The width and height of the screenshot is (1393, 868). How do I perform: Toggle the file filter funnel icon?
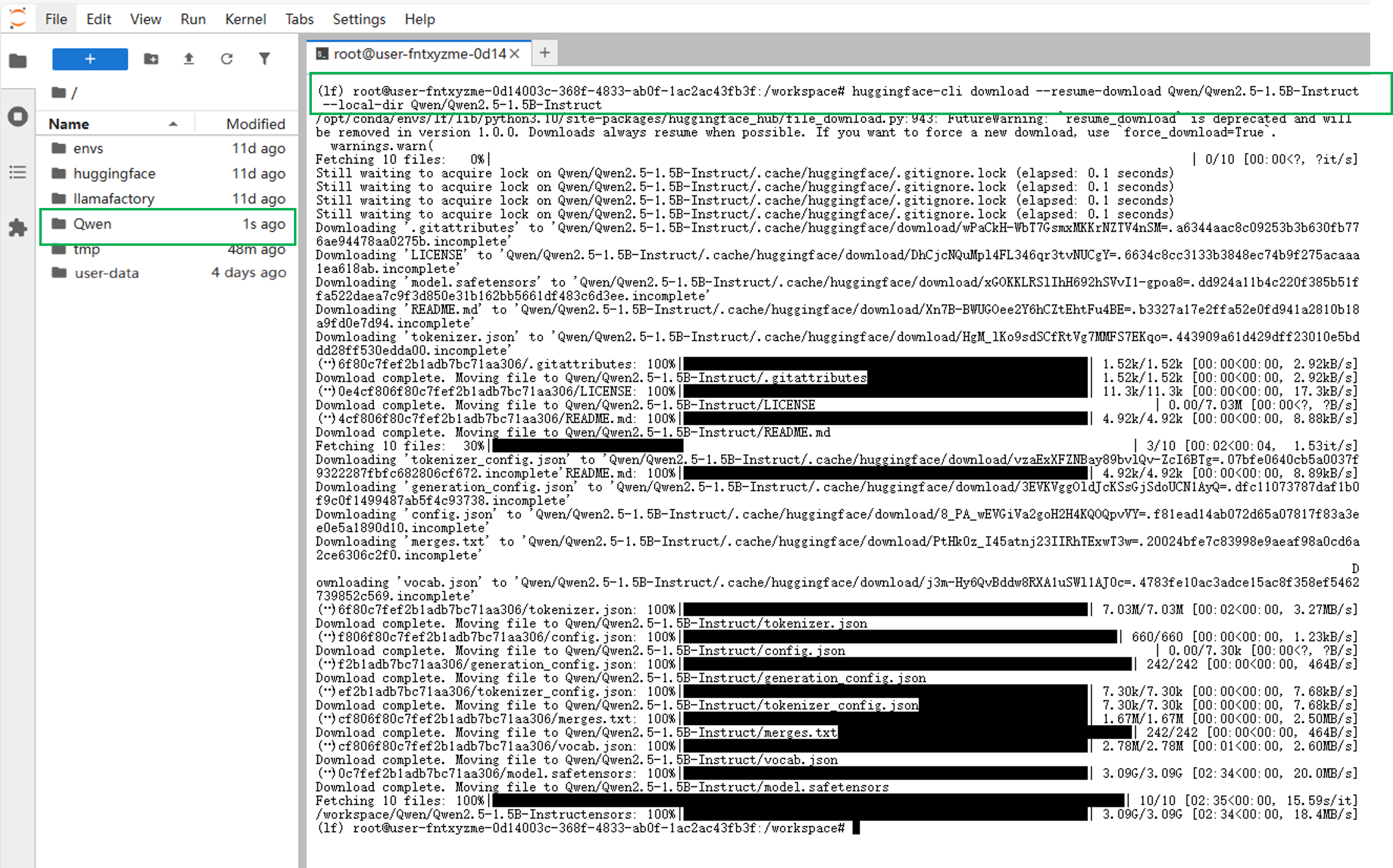(x=264, y=59)
